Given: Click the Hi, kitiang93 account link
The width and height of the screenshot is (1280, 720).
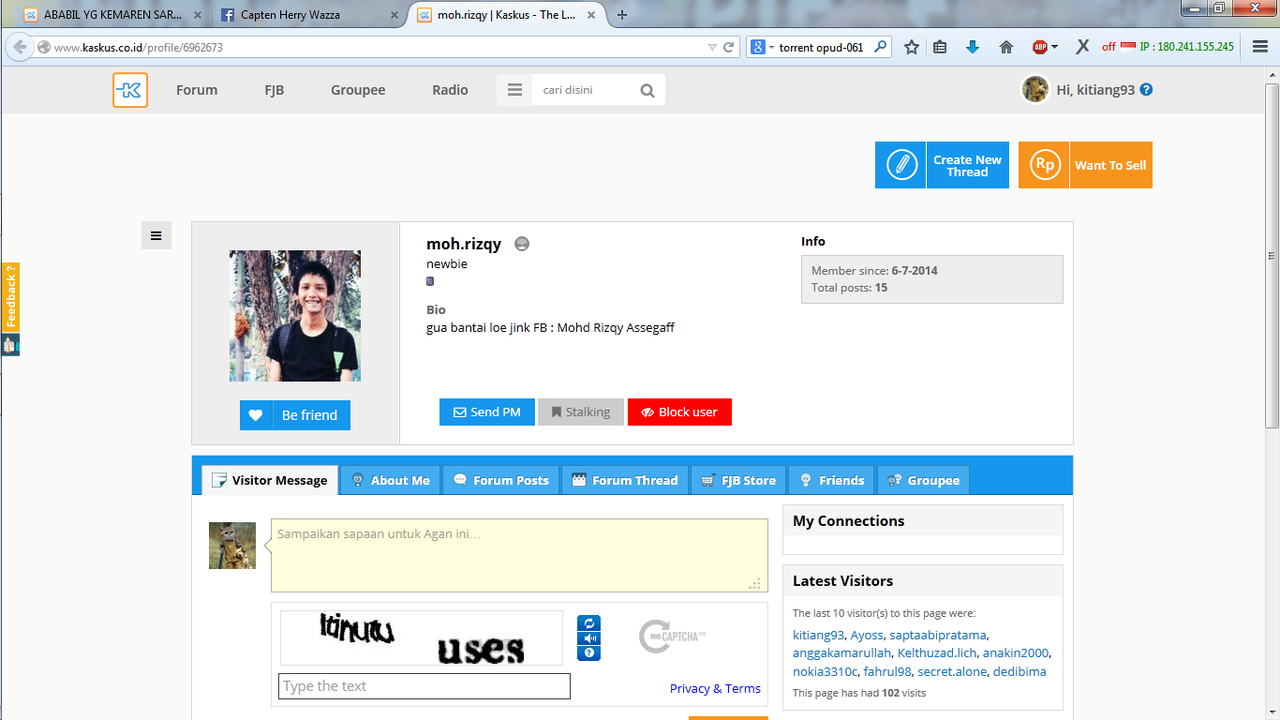Looking at the screenshot, I should [1095, 90].
